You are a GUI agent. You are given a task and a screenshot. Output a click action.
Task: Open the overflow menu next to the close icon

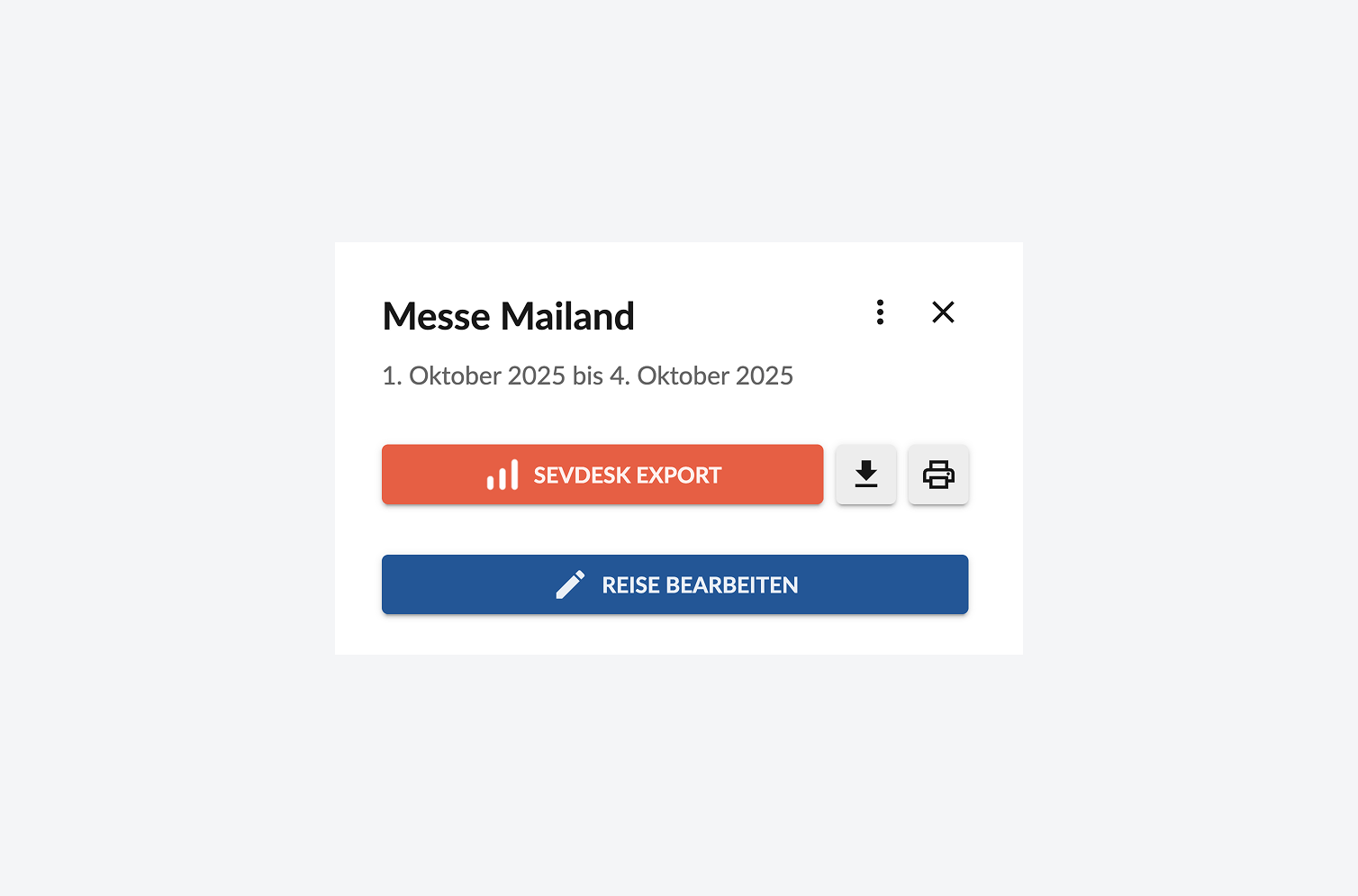click(880, 312)
